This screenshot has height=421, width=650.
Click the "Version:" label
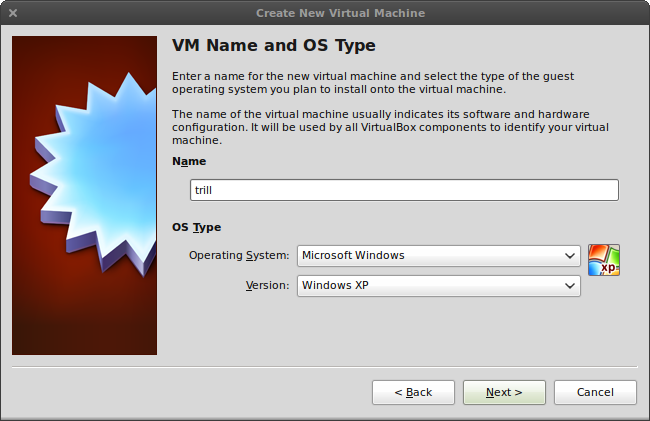pyautogui.click(x=267, y=286)
